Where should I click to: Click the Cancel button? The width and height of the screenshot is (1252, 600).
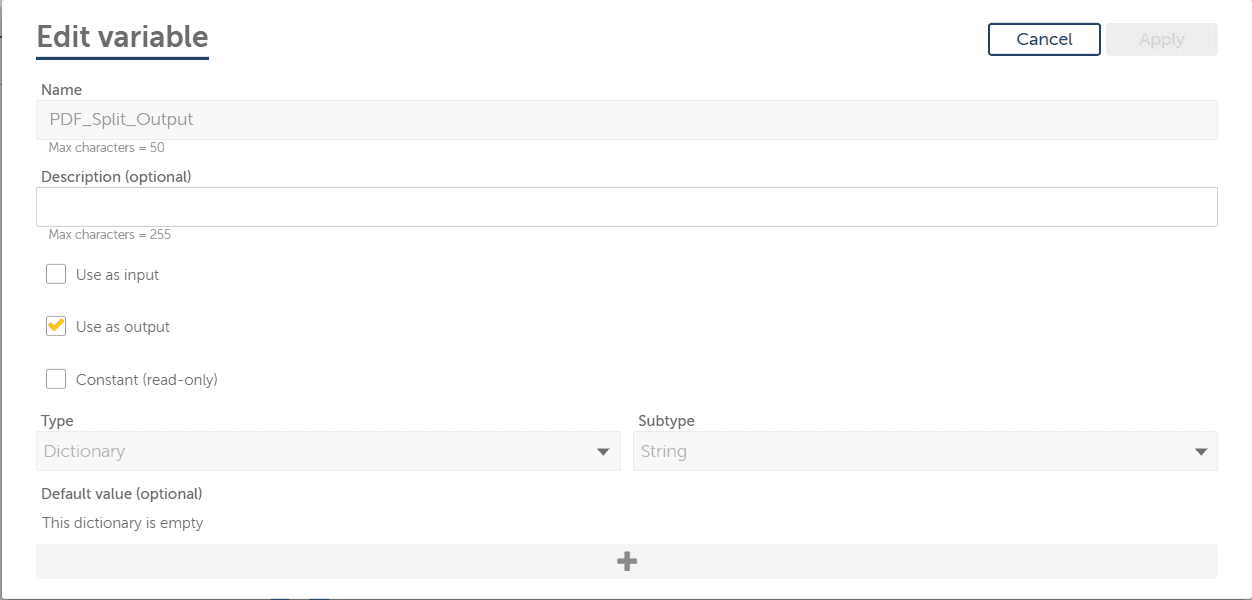point(1044,39)
